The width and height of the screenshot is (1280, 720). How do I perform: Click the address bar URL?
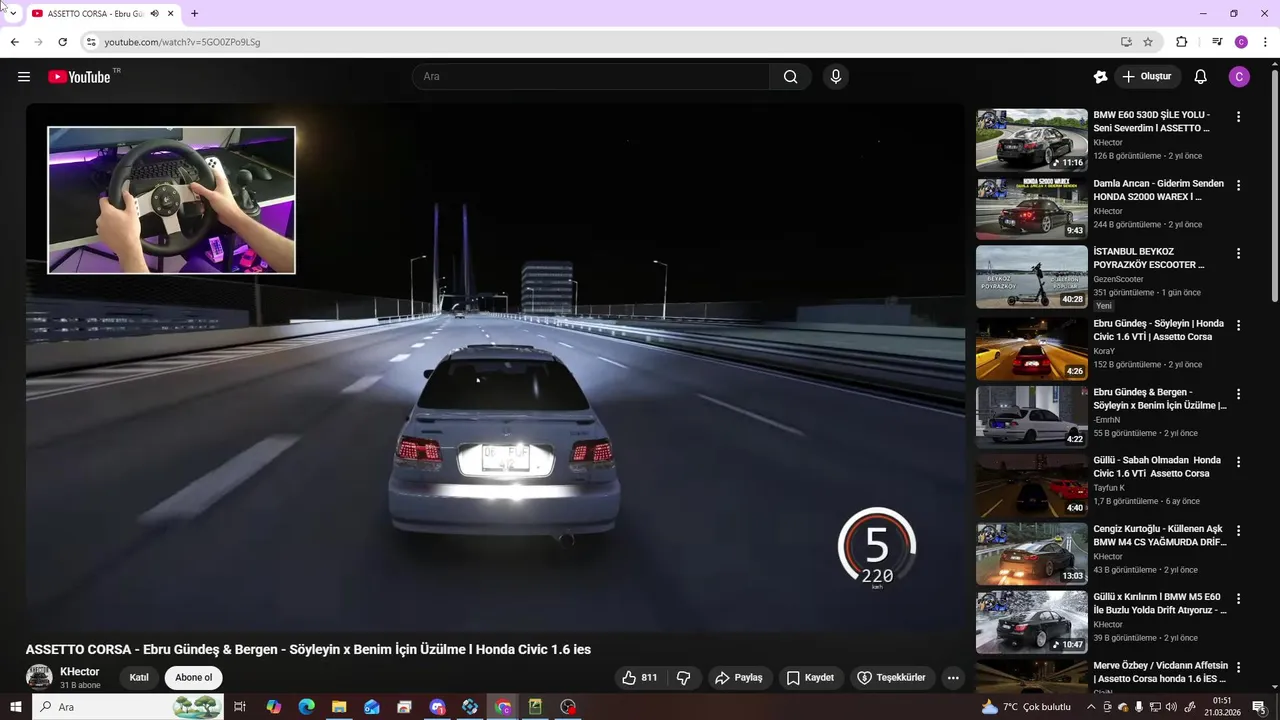(182, 42)
